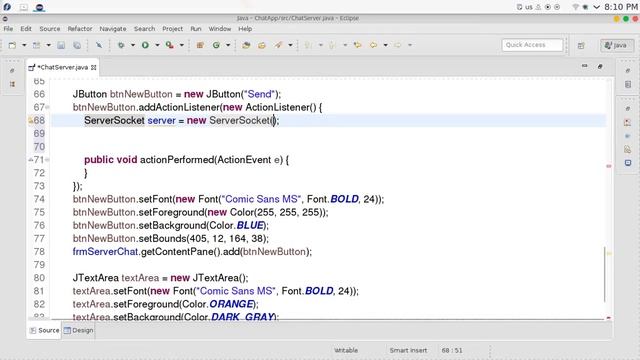Select the Java perspective button
This screenshot has width=640, height=360.
[617, 45]
